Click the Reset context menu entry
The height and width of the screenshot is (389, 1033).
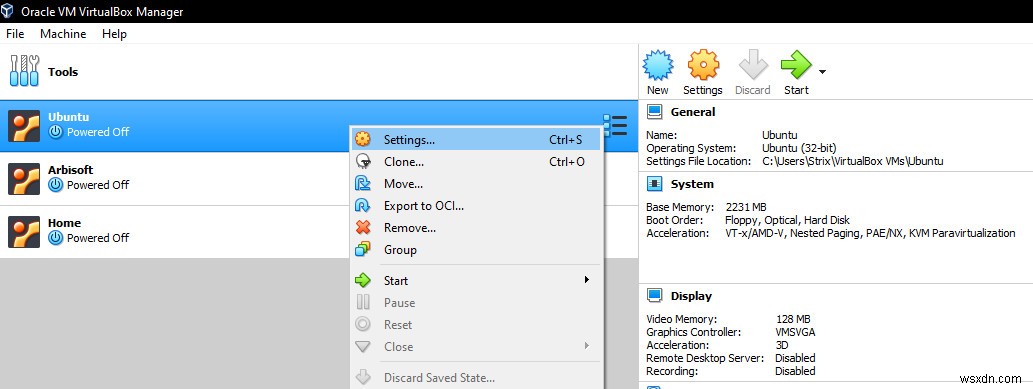(476, 325)
